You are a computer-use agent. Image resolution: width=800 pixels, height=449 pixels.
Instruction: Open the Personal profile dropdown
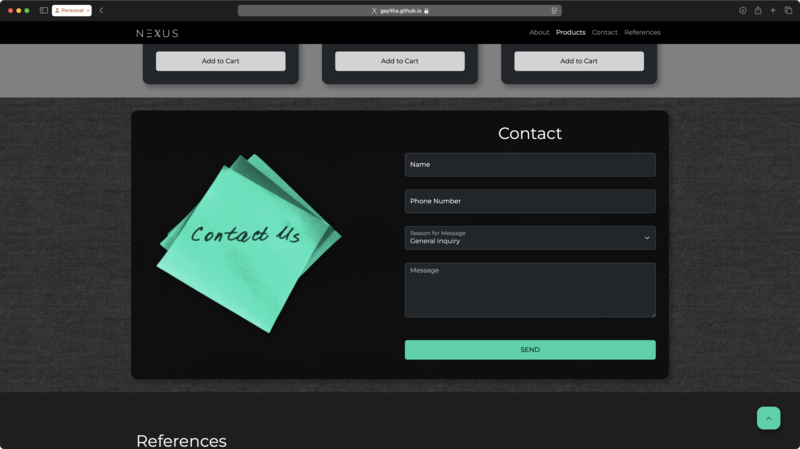71,10
